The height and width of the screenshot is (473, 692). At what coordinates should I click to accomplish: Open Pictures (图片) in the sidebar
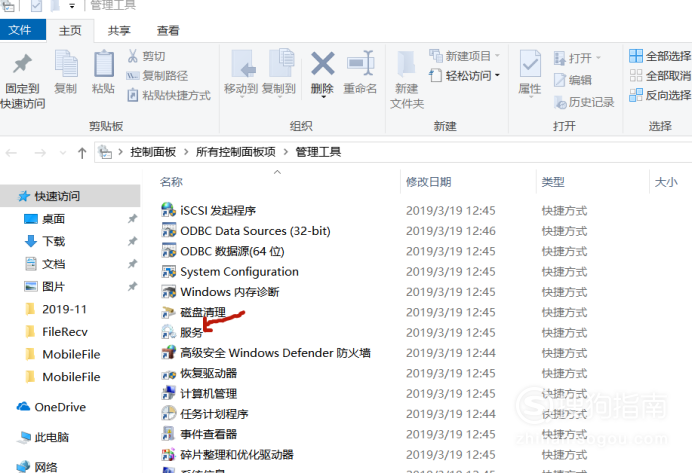click(53, 286)
